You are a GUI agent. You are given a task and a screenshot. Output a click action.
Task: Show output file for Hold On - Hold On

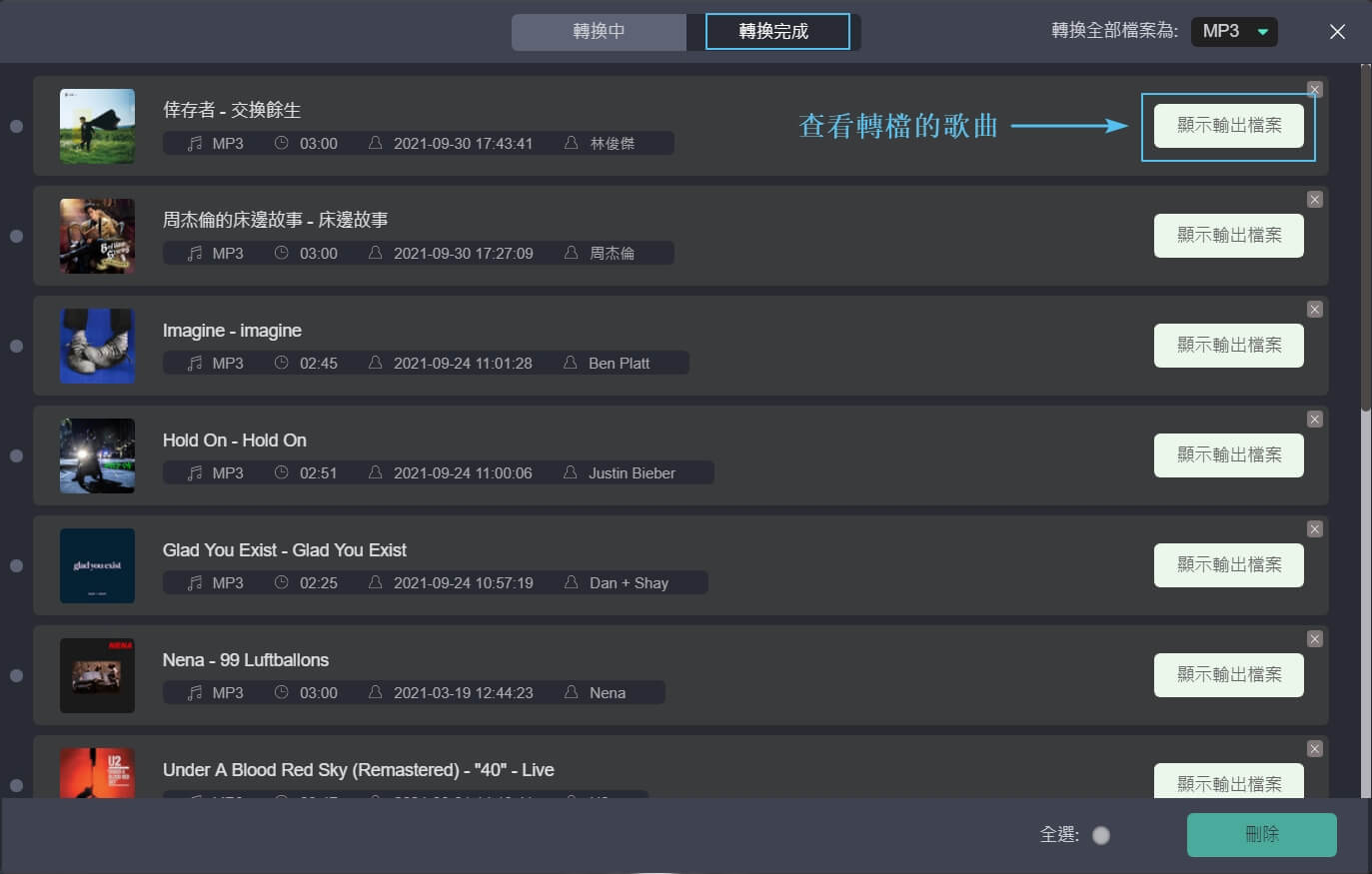point(1229,455)
